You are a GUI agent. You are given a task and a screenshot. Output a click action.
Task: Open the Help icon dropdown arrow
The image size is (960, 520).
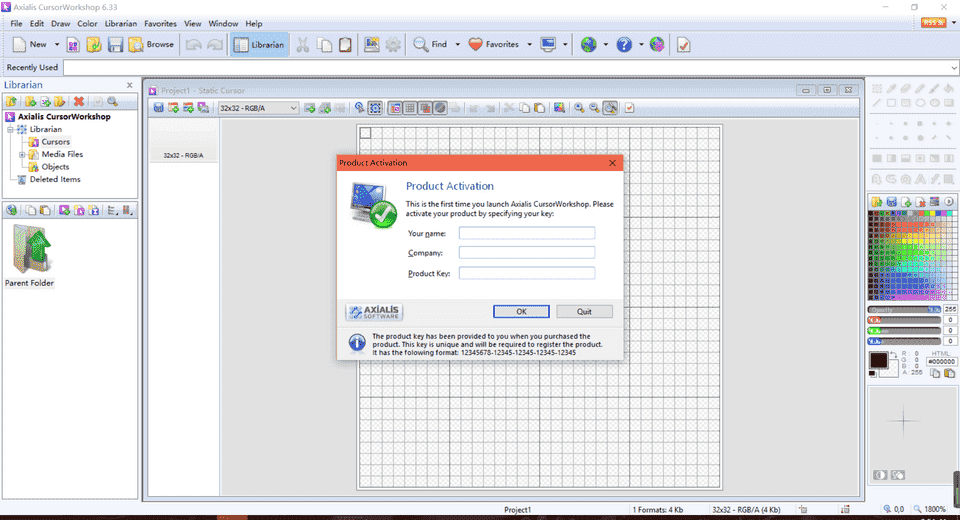coord(642,45)
